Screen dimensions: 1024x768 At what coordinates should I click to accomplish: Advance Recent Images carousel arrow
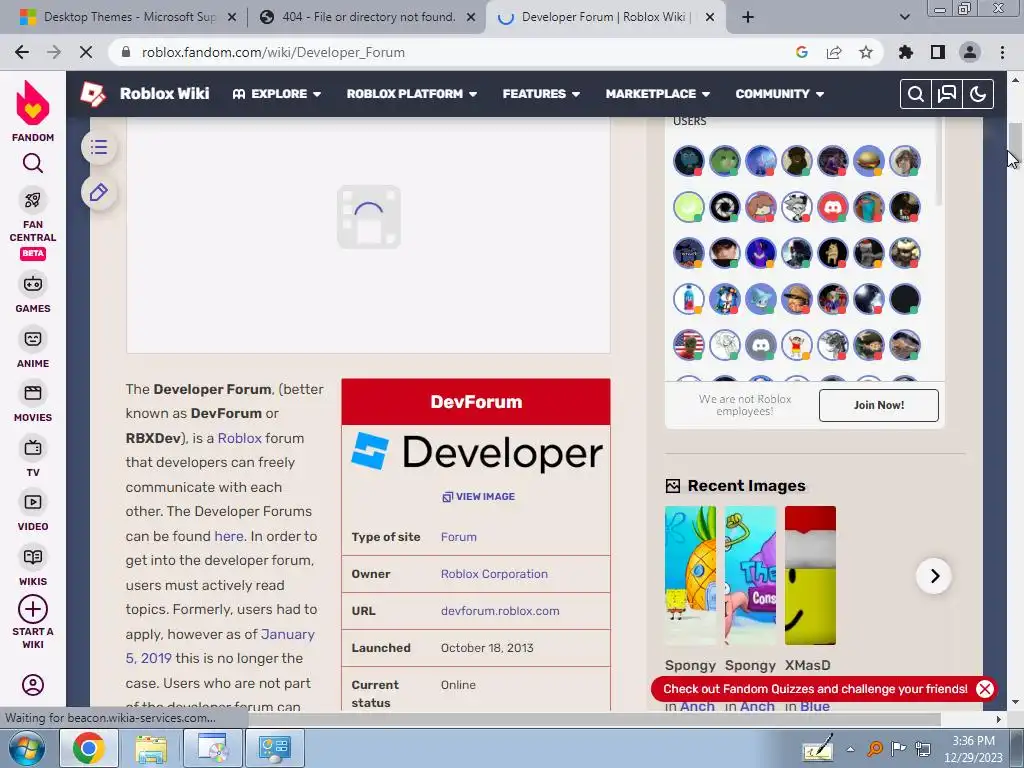coord(935,576)
